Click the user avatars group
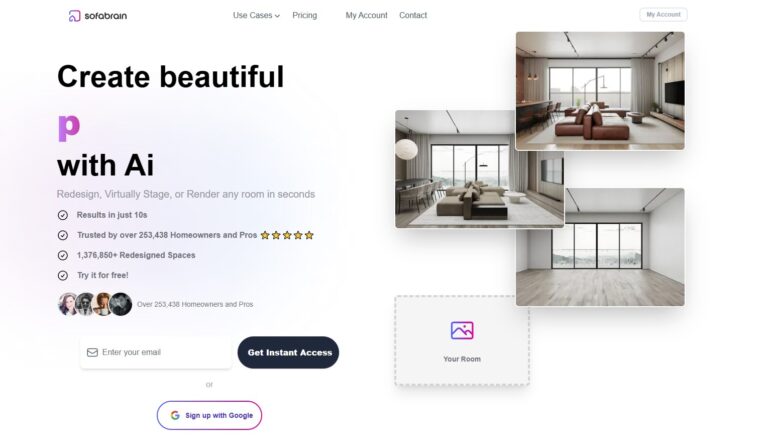 [95, 304]
